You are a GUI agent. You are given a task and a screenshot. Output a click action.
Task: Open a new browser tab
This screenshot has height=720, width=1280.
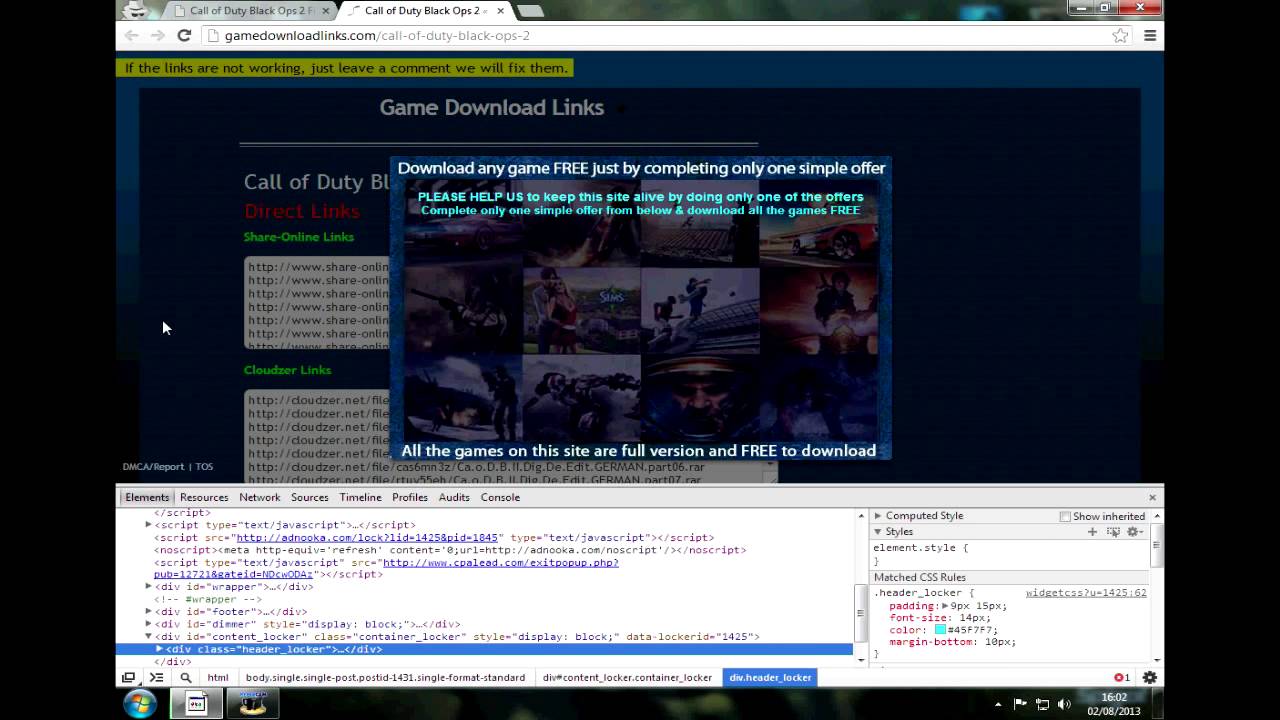click(530, 11)
